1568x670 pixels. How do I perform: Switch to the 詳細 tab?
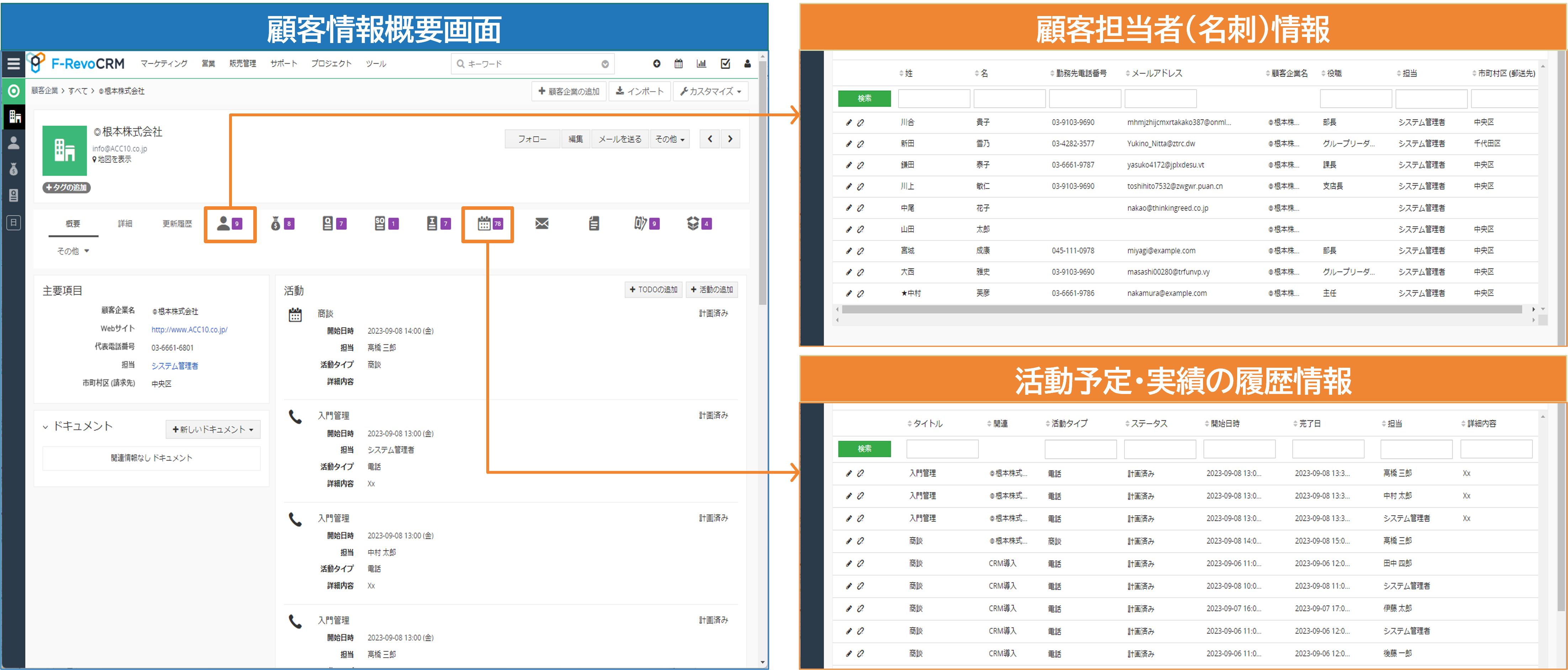(x=125, y=224)
